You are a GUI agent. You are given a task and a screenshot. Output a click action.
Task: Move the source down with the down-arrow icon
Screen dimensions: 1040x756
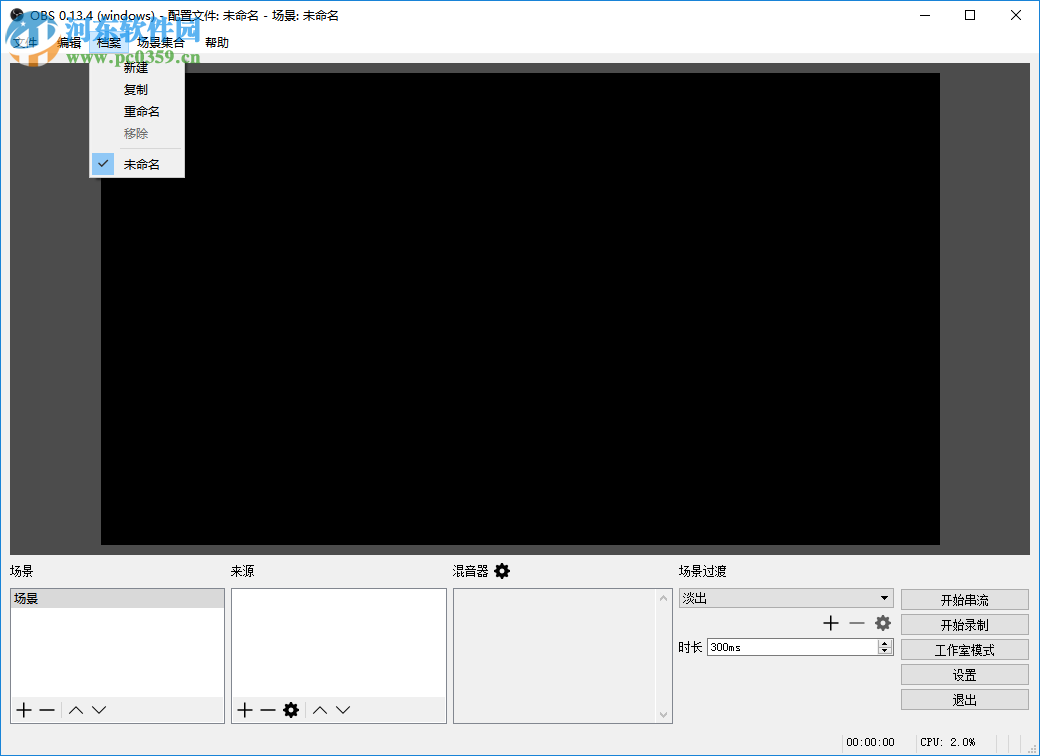[x=343, y=709]
